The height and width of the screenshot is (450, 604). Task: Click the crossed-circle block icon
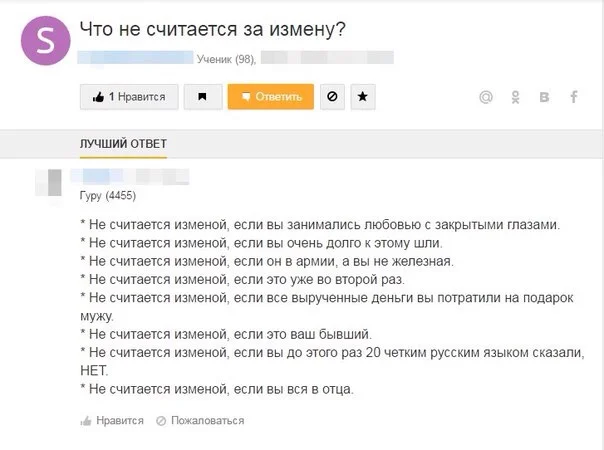333,96
